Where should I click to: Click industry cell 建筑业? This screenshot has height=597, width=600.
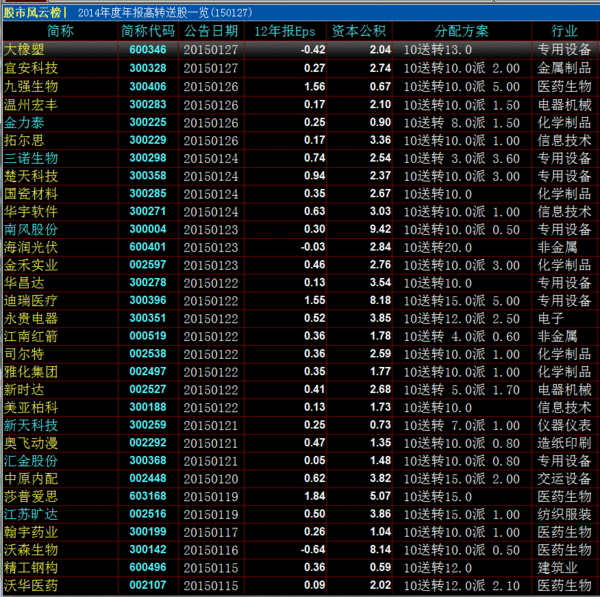(557, 568)
